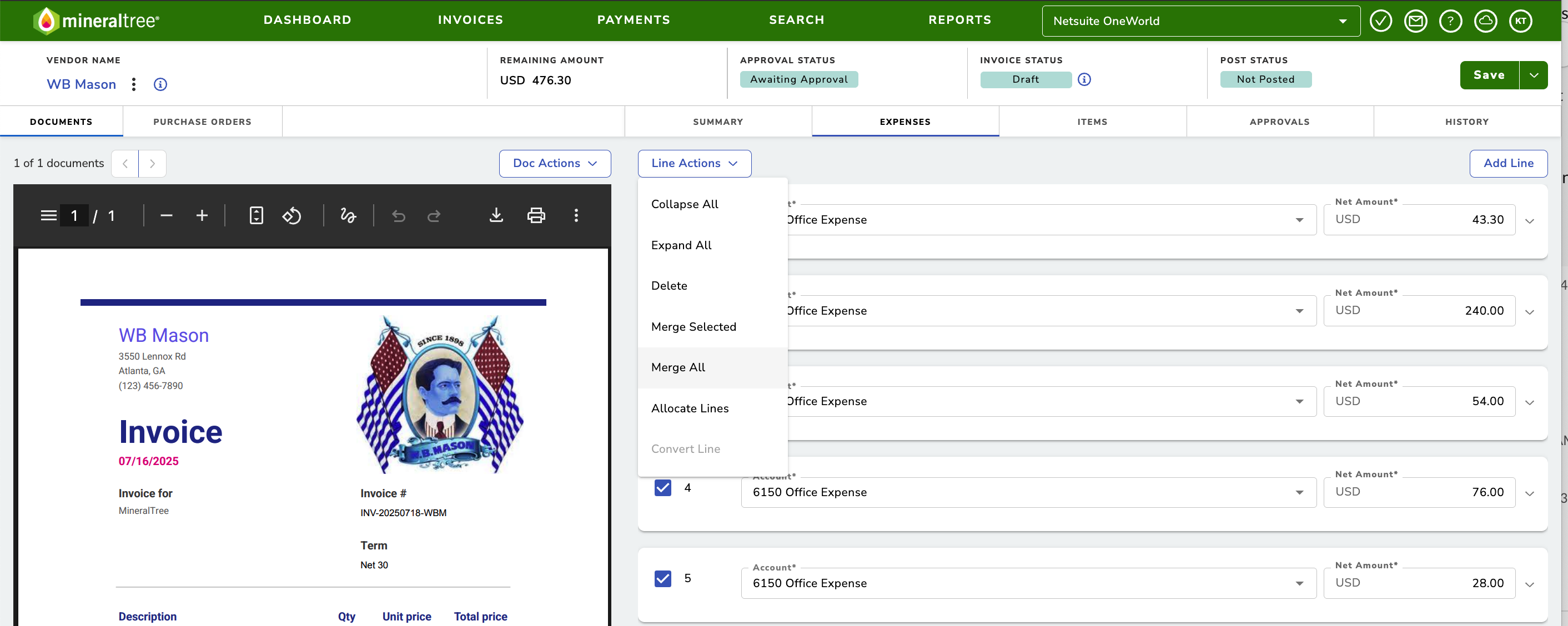Navigate to Invoices
Viewport: 1568px width, 626px height.
pos(470,20)
